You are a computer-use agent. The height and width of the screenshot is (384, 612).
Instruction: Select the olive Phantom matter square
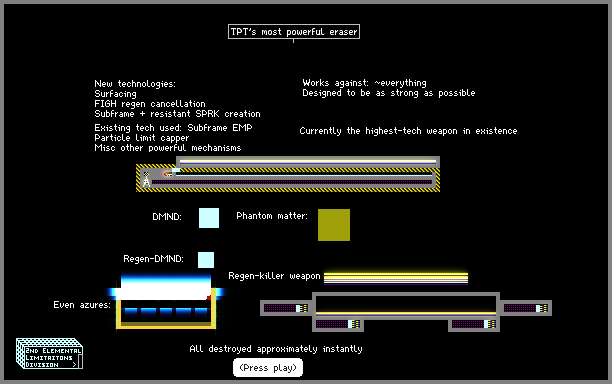334,225
